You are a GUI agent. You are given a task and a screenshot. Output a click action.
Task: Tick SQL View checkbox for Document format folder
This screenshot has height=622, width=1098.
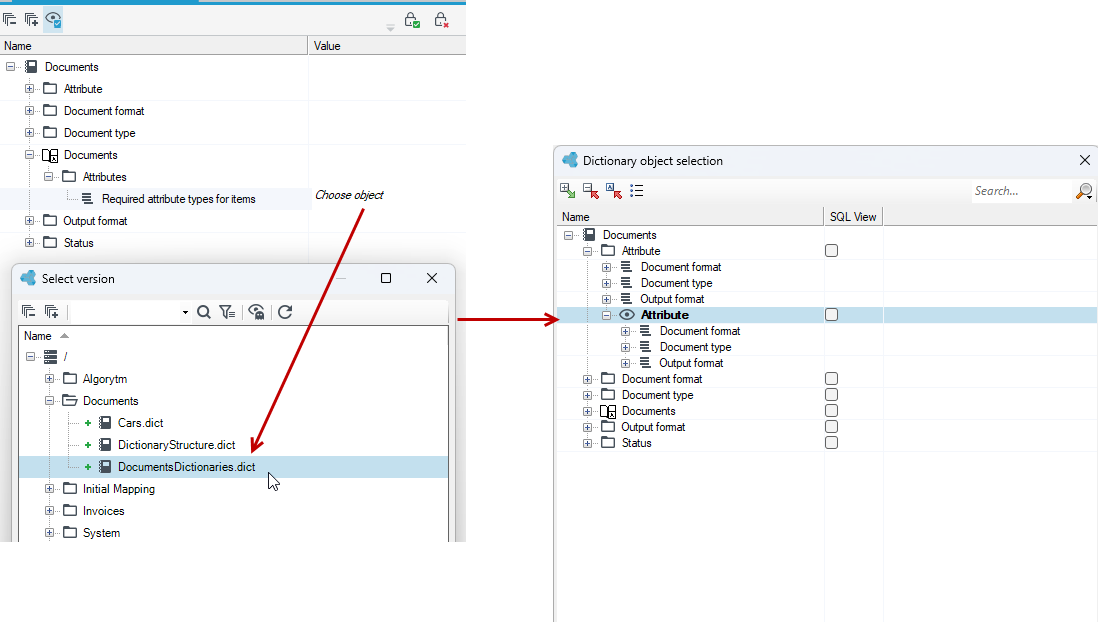pyautogui.click(x=831, y=379)
